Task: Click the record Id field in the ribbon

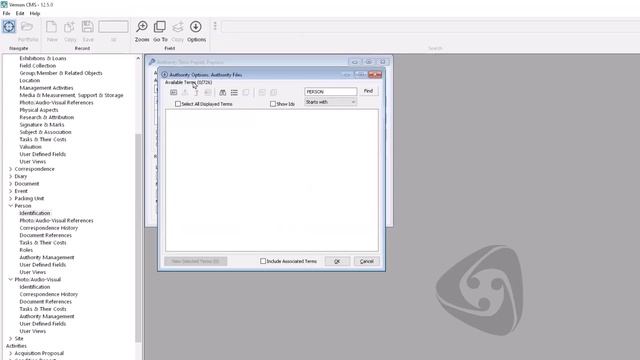Action: coord(113,27)
